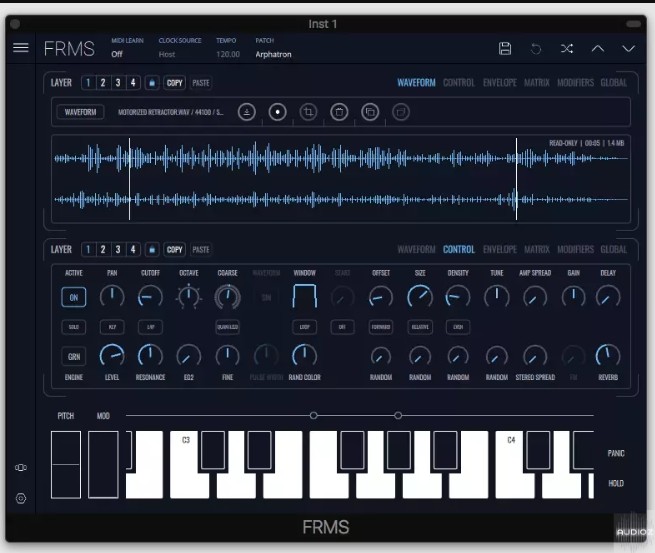Toggle the disabled Waveform ON switch
This screenshot has width=655, height=553.
[x=266, y=297]
